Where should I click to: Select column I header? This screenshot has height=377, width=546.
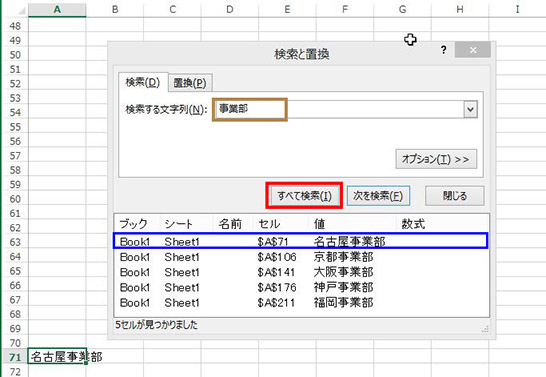(x=517, y=9)
